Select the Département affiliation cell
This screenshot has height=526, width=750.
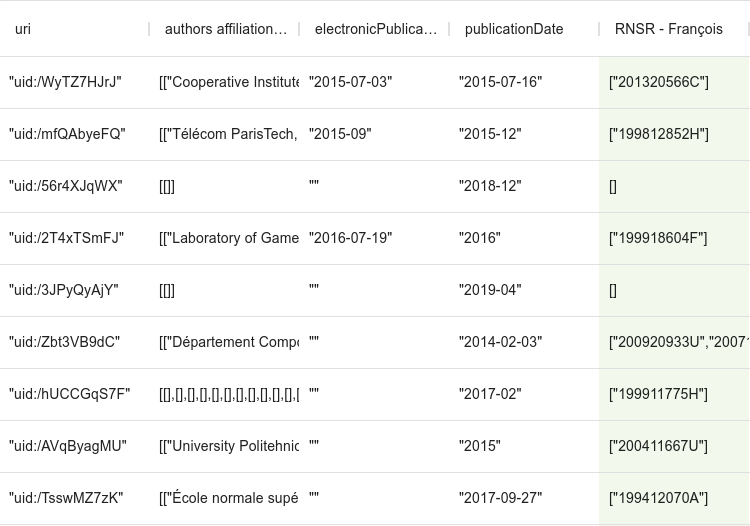pos(229,342)
